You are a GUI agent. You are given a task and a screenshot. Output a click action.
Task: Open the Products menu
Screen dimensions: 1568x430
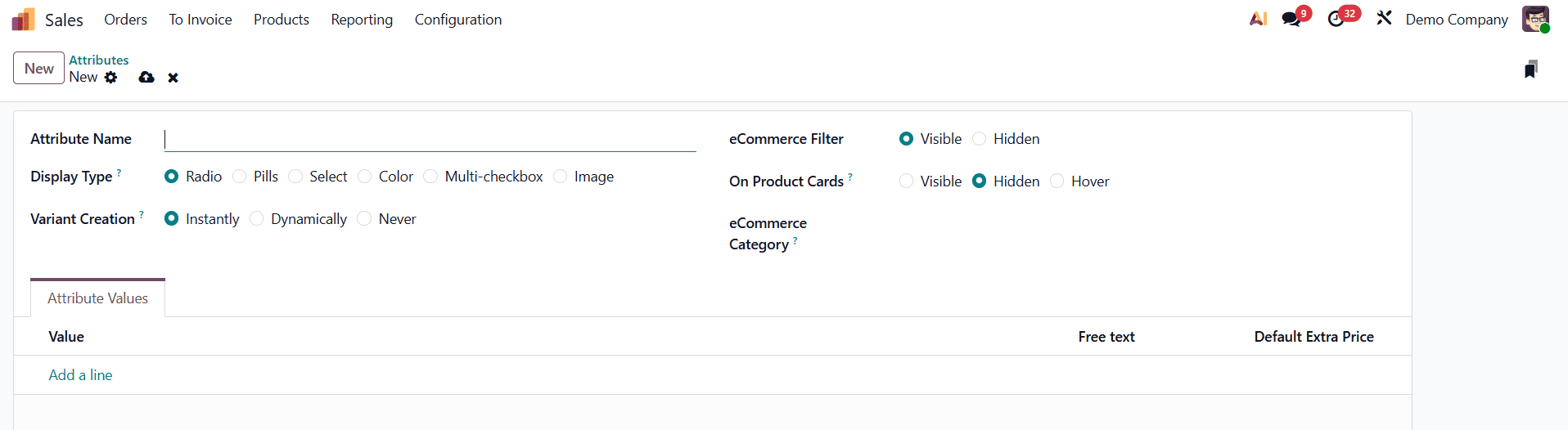point(282,20)
